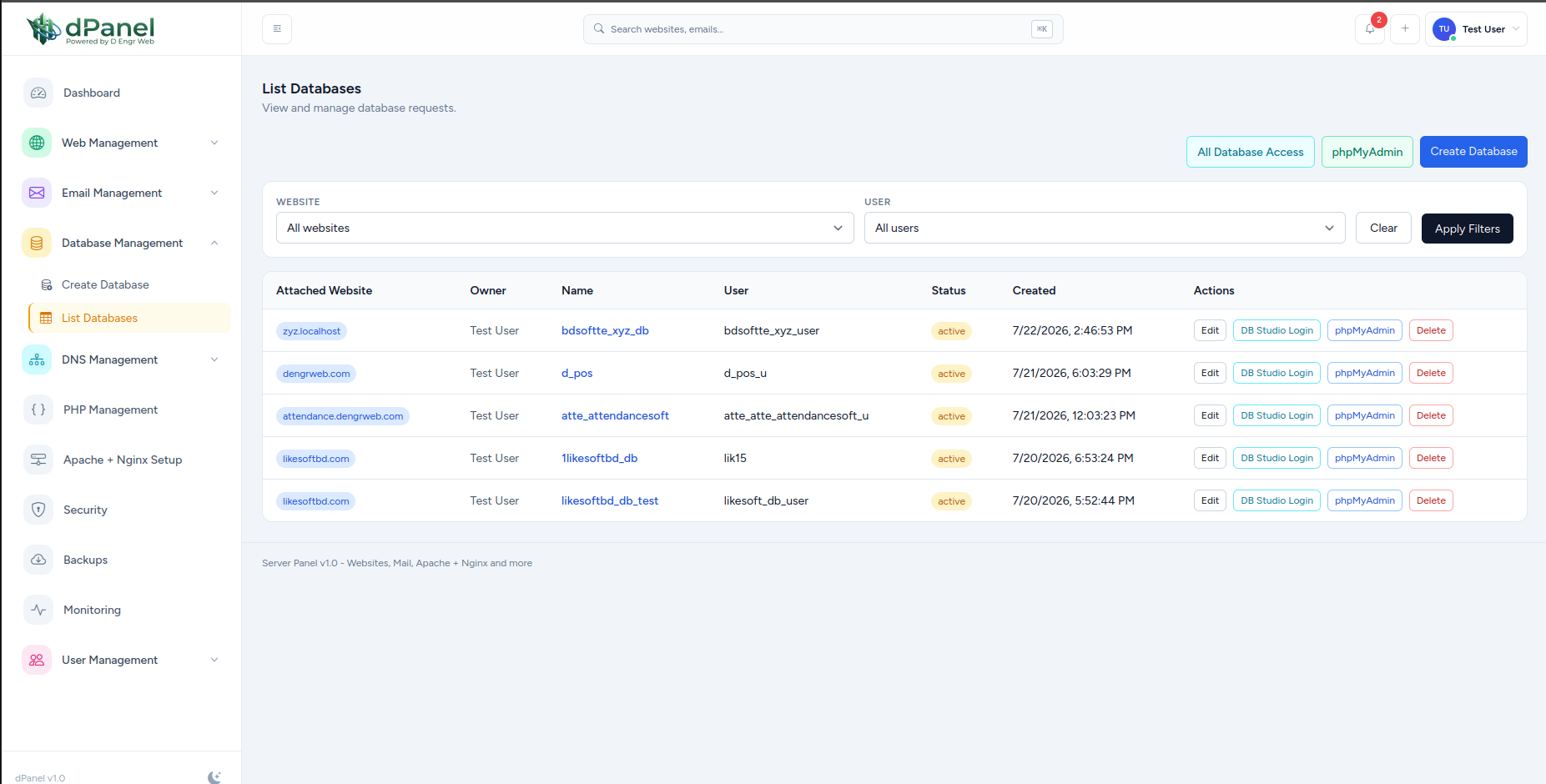The width and height of the screenshot is (1546, 784).
Task: Open the notifications bell
Action: [1370, 28]
